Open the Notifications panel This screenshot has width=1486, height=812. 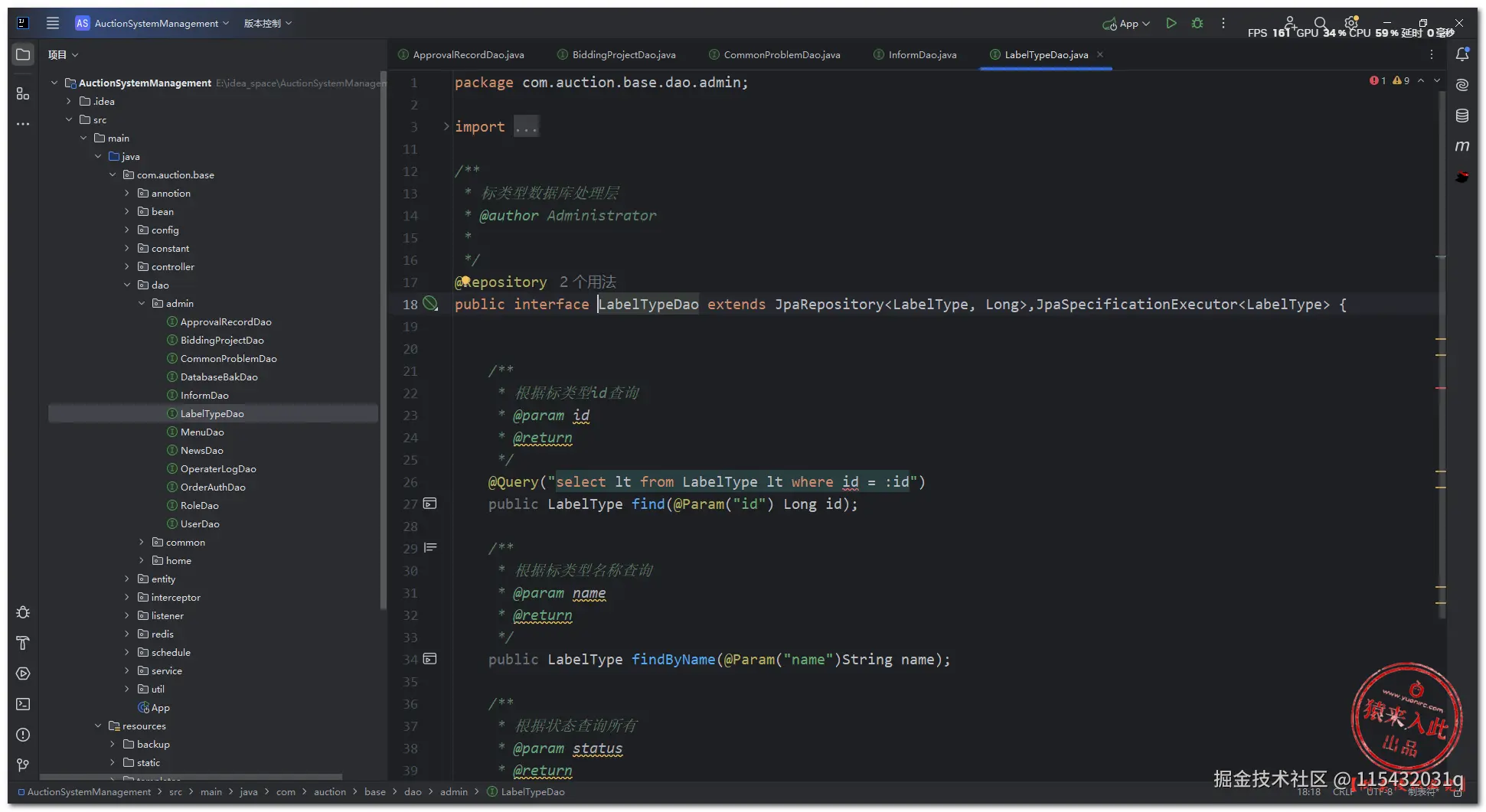click(1462, 54)
